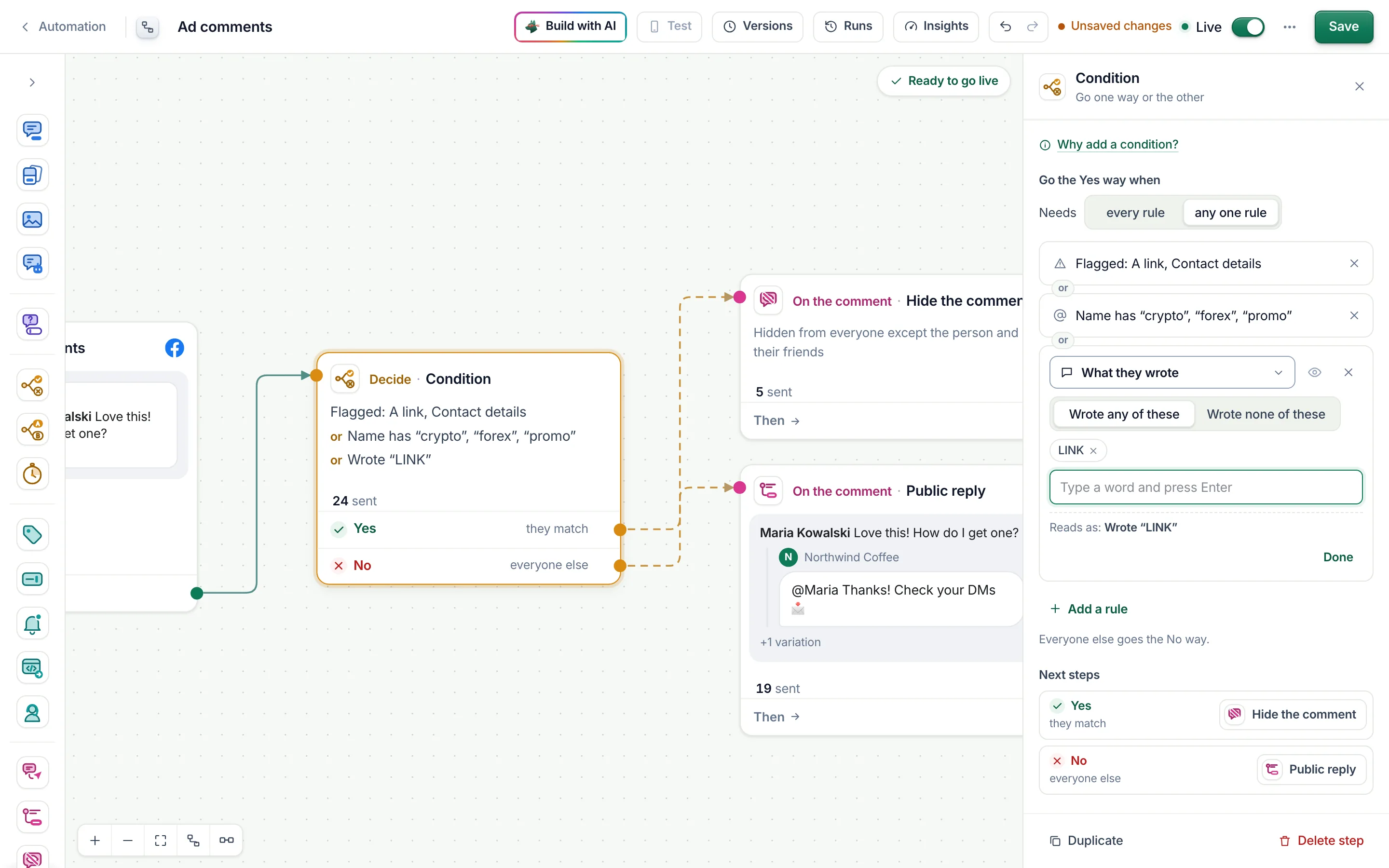
Task: Click the Test button
Action: tap(669, 27)
